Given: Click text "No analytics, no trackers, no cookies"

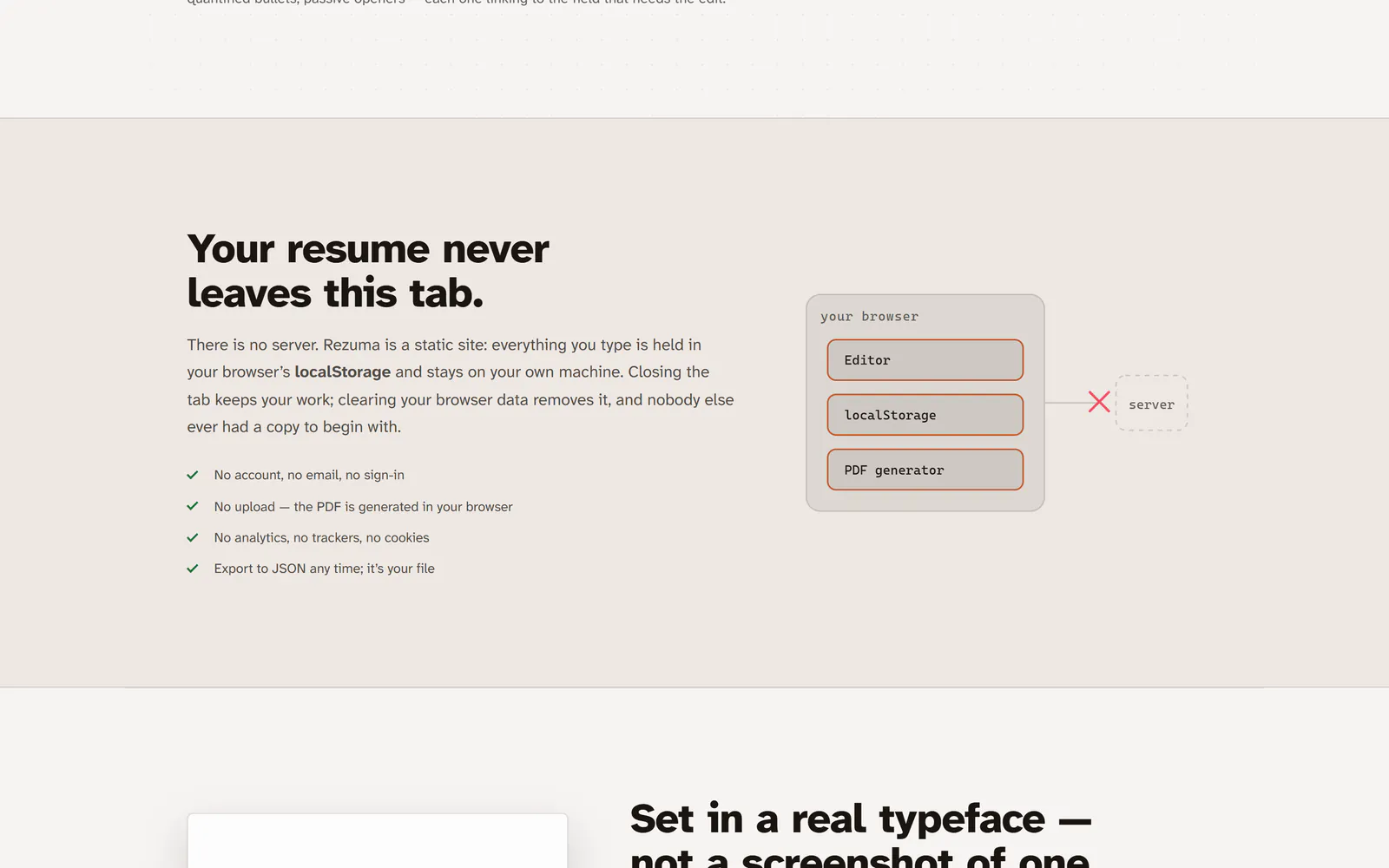Looking at the screenshot, I should pos(321,537).
